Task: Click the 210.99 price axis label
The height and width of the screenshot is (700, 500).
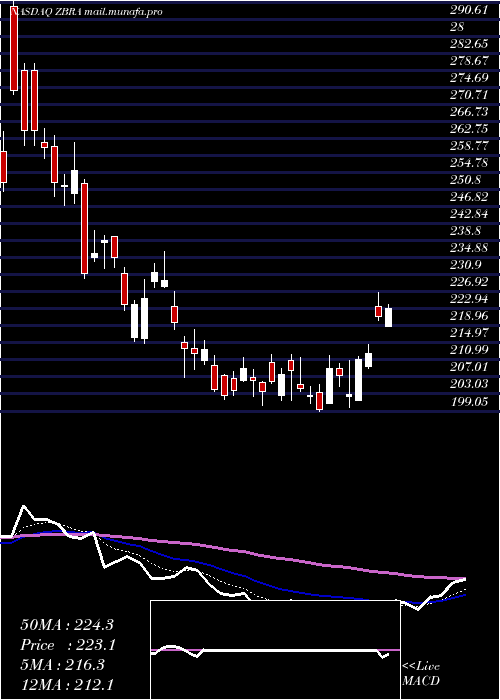Action: click(468, 350)
